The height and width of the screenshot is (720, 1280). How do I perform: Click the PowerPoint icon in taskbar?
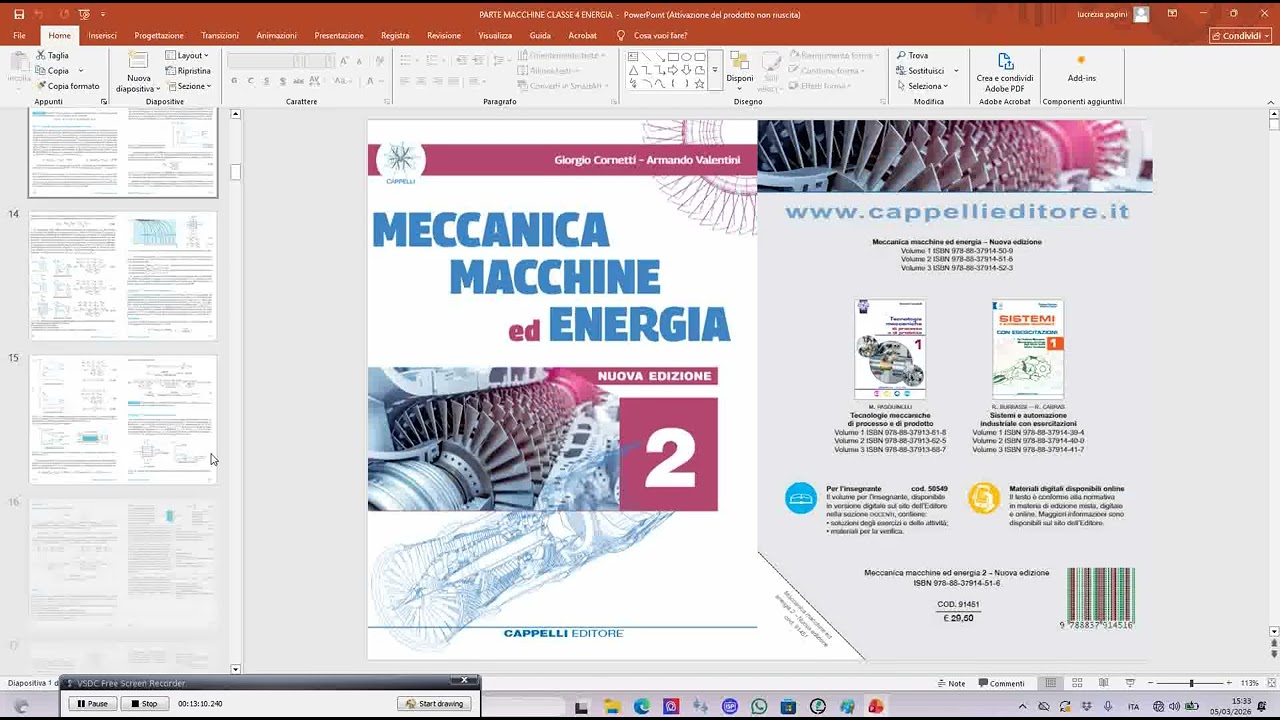[876, 706]
